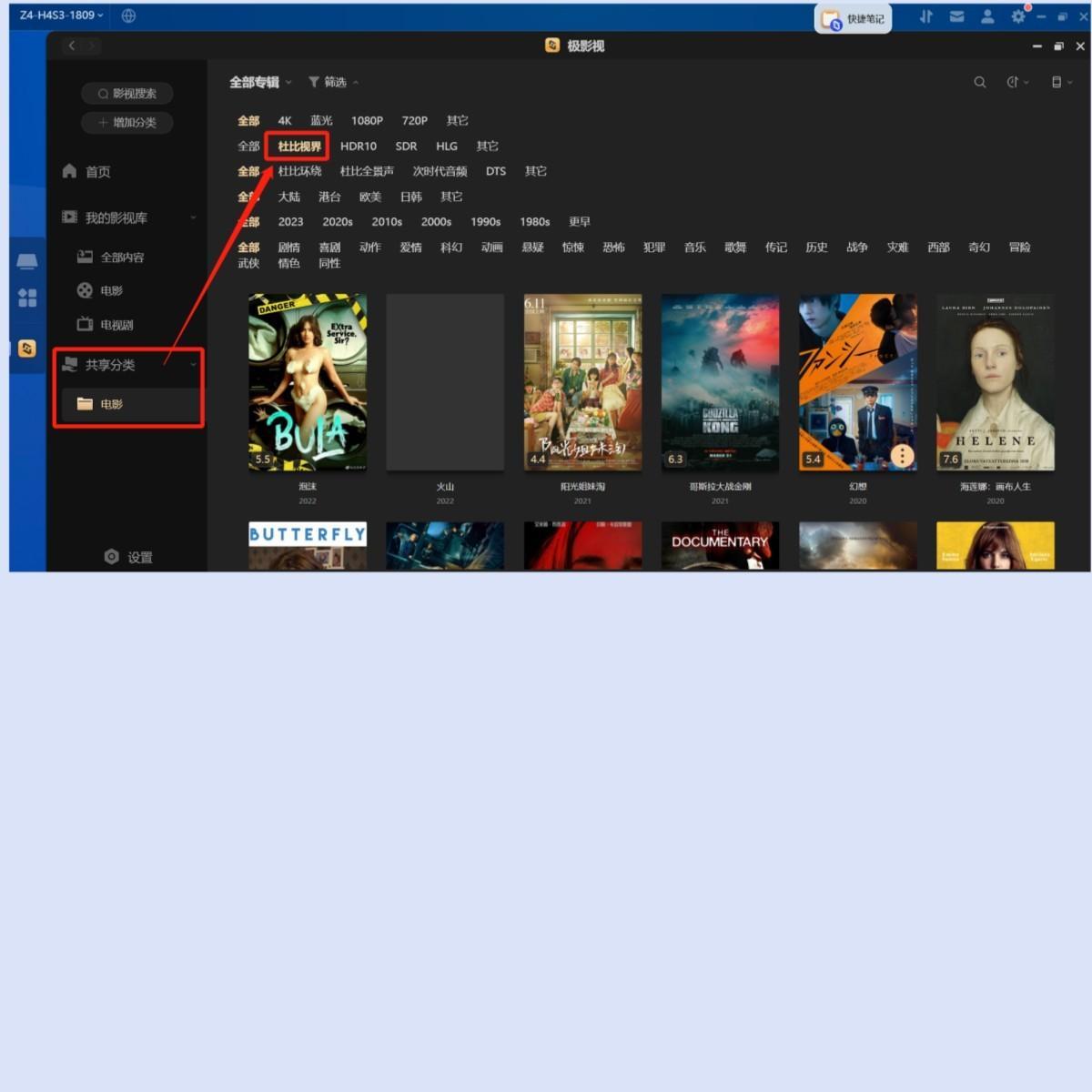Open 全部内容 in the sidebar
This screenshot has width=1092, height=1092.
click(x=111, y=258)
